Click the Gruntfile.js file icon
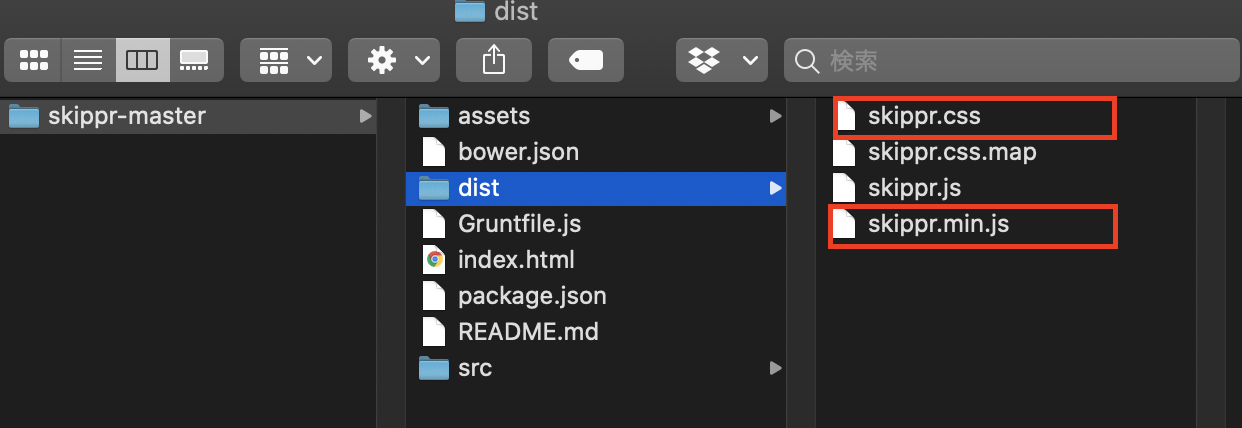Image resolution: width=1242 pixels, height=428 pixels. 433,222
